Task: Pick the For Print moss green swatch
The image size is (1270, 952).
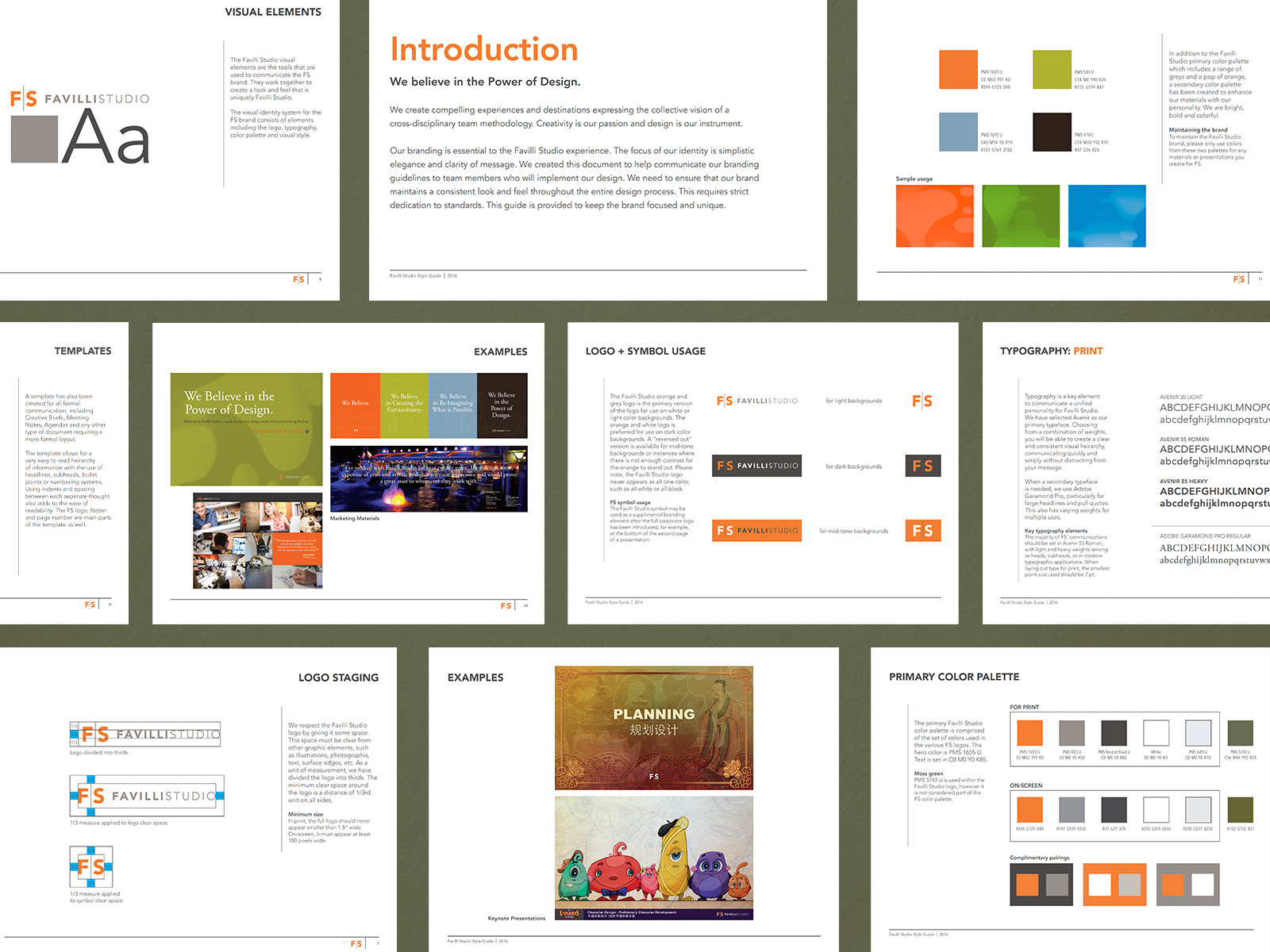Action: pyautogui.click(x=1240, y=733)
